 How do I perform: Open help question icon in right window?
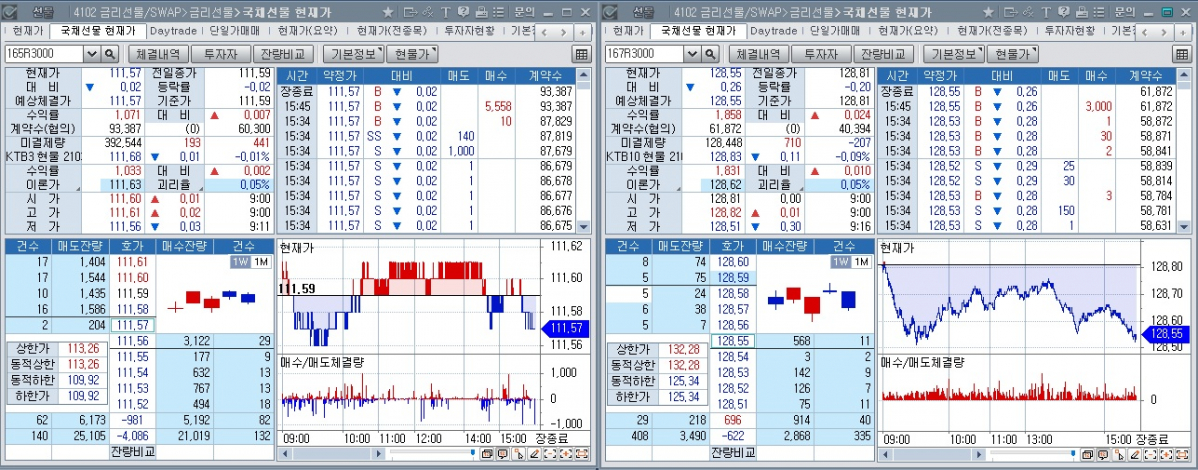1064,12
